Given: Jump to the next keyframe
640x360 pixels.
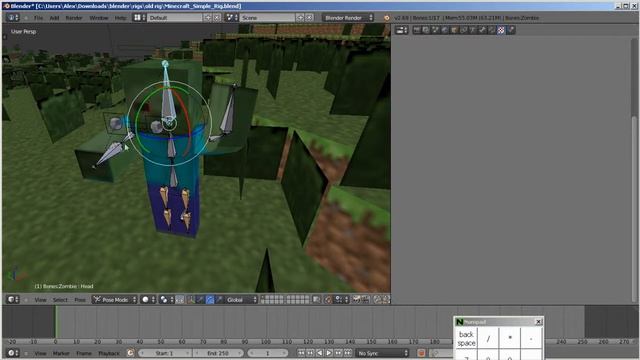Looking at the screenshot, I should pyautogui.click(x=338, y=353).
